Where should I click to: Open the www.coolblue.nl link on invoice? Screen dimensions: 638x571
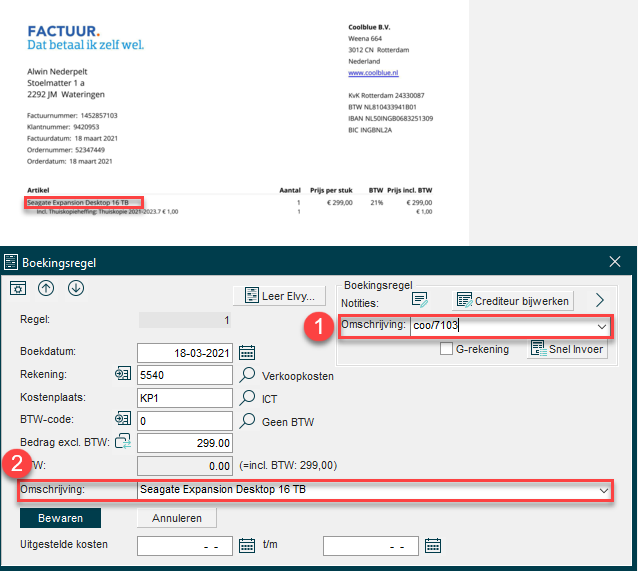(373, 73)
